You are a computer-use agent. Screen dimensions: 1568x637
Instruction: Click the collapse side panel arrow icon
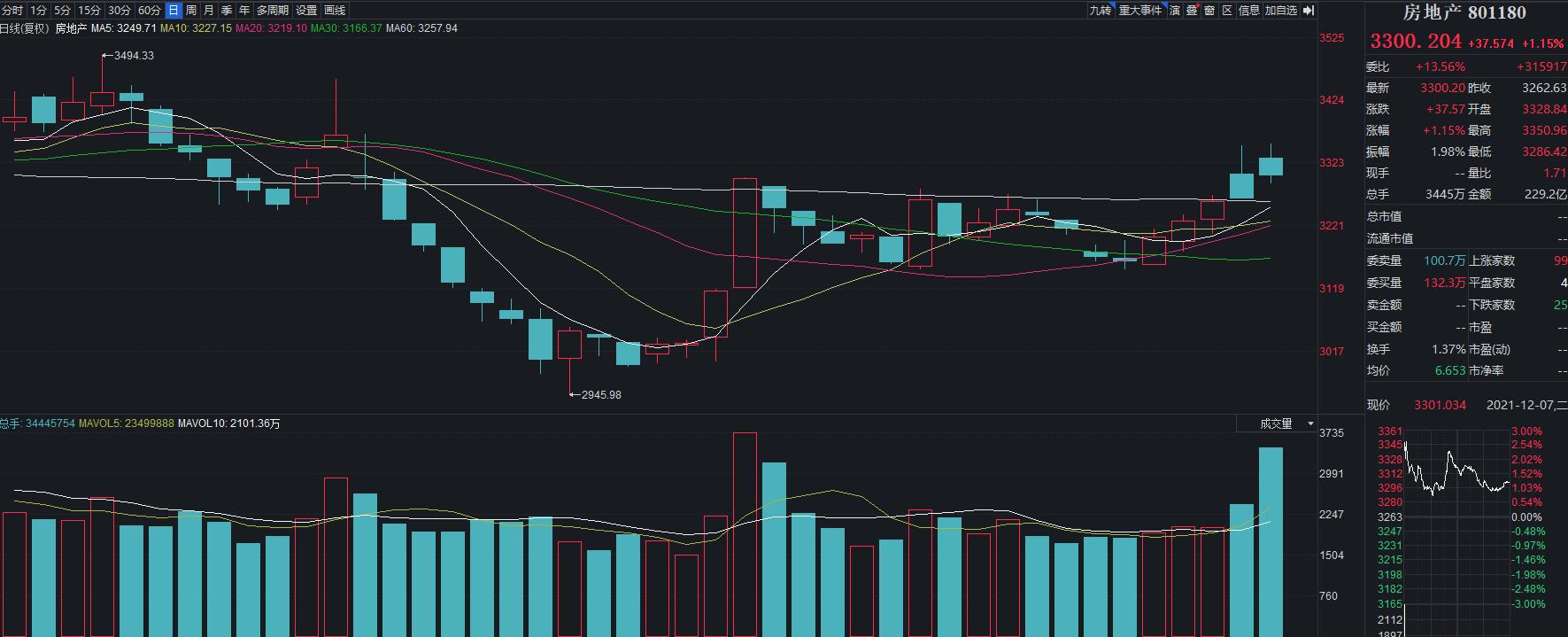click(x=1309, y=11)
